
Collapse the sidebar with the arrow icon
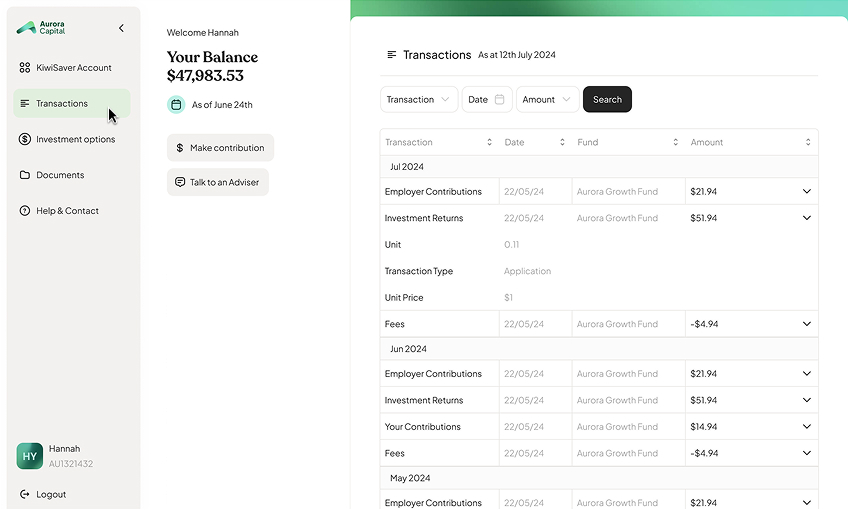[121, 28]
